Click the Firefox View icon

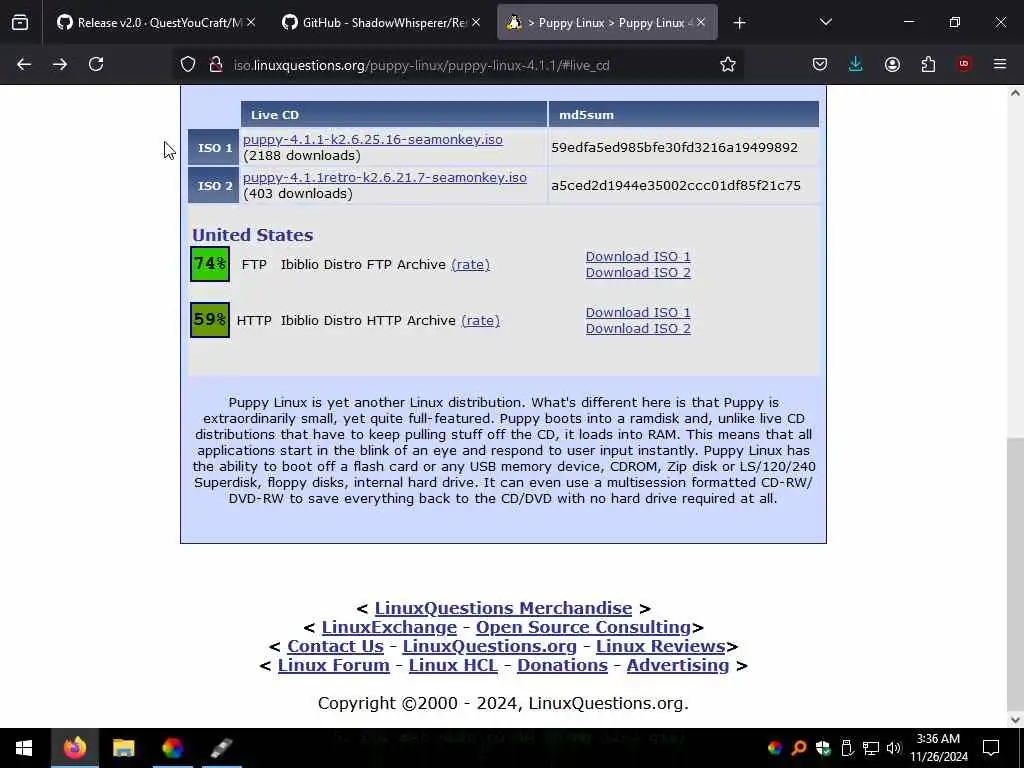pyautogui.click(x=20, y=23)
